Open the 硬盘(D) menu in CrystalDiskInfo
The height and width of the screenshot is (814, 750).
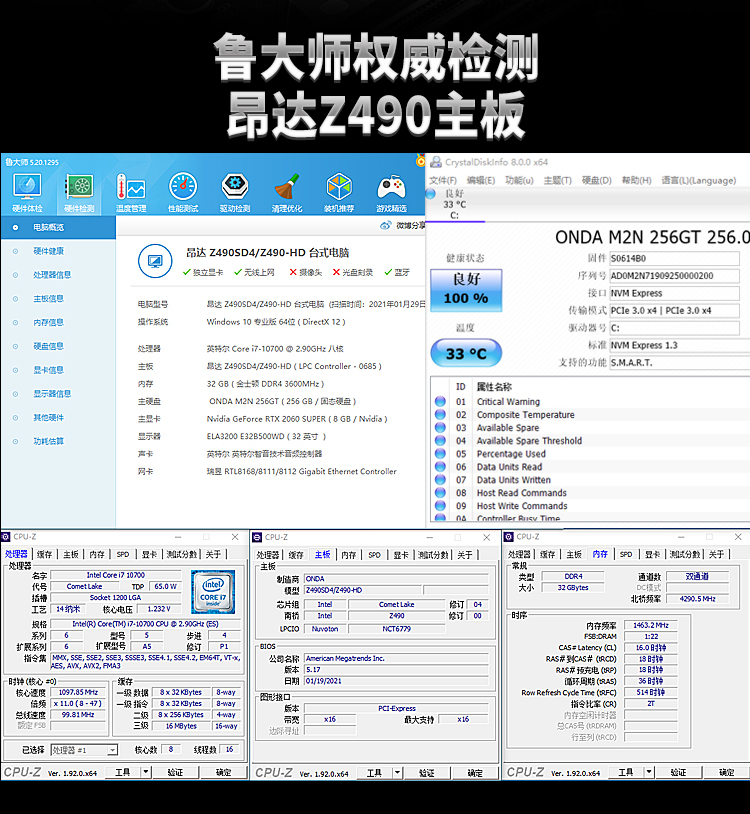tap(596, 180)
